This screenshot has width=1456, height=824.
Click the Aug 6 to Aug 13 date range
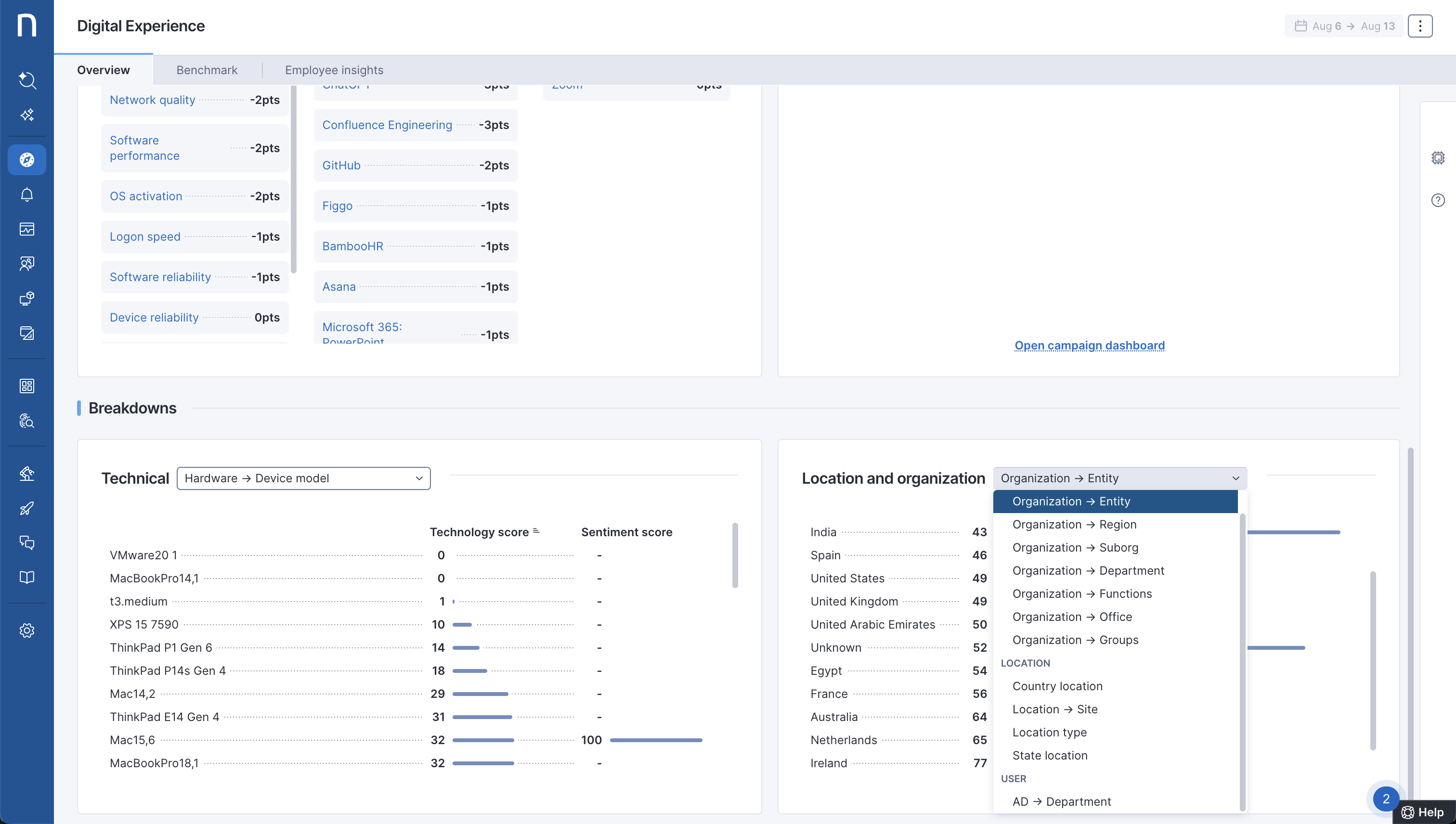(1344, 26)
